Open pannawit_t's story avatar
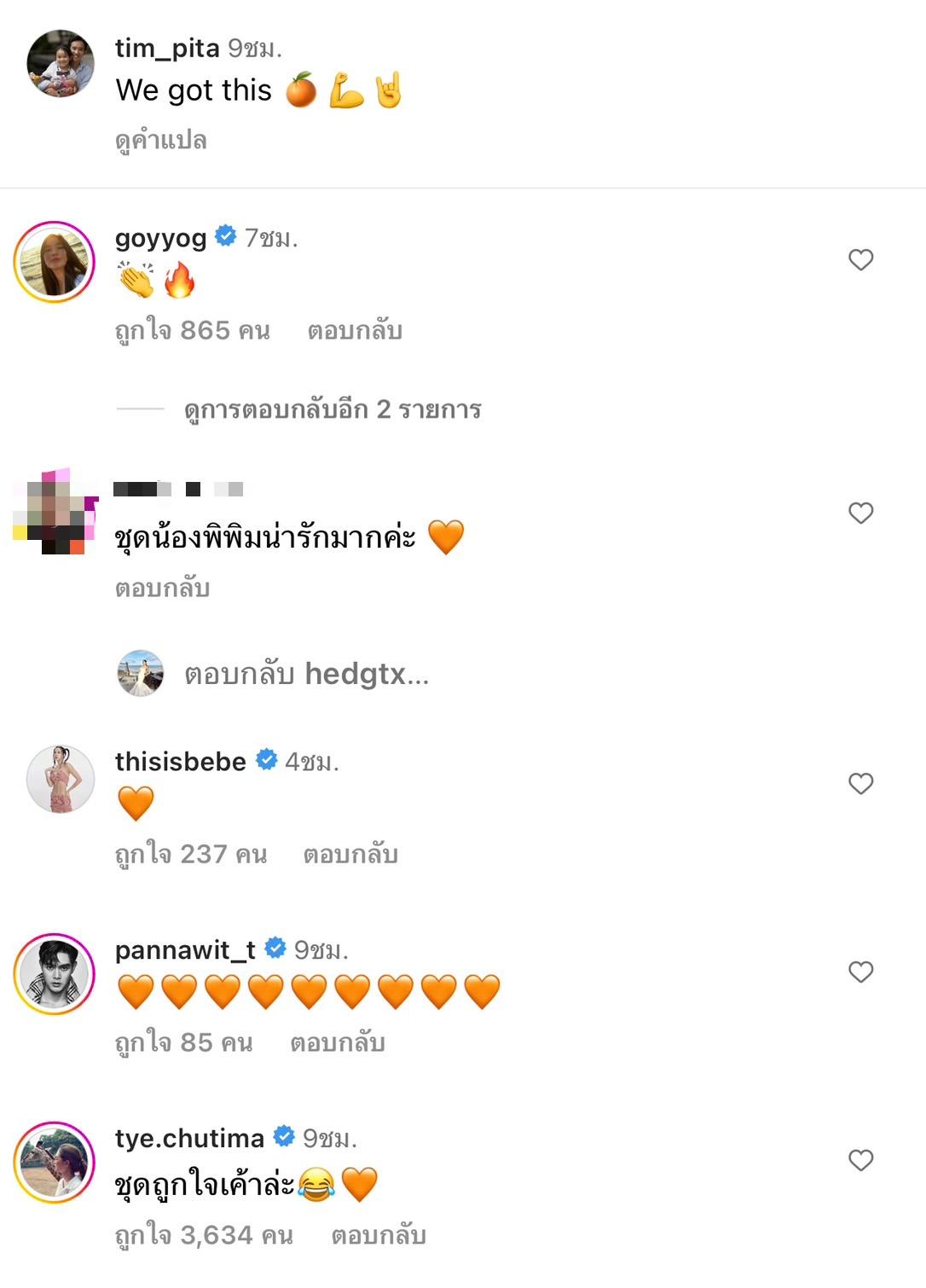This screenshot has width=926, height=1288. coord(55,974)
